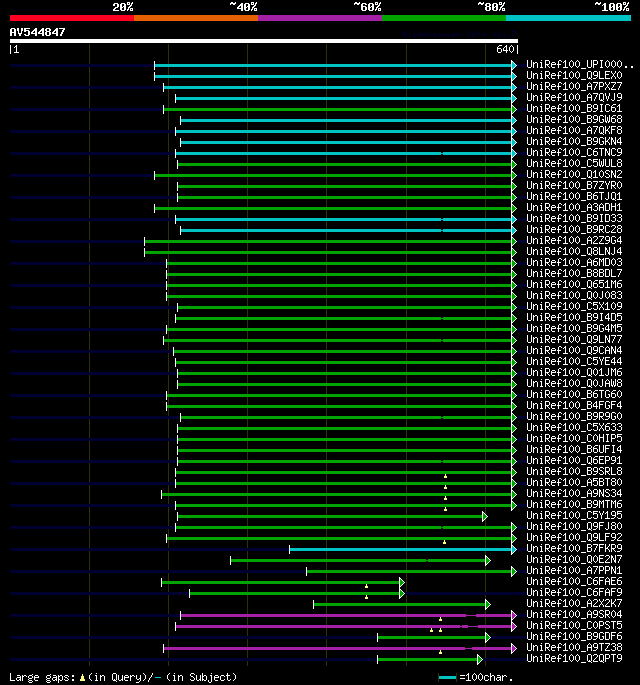Viewport: 640px width, 685px height.
Task: Open UniRef100_Q651M6 entry
Action: (574, 284)
